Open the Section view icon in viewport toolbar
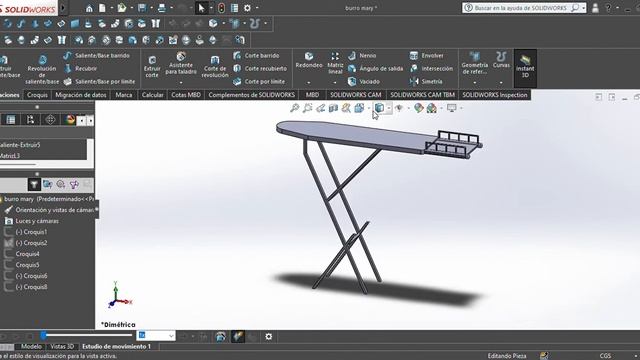The height and width of the screenshot is (360, 640). tap(333, 108)
